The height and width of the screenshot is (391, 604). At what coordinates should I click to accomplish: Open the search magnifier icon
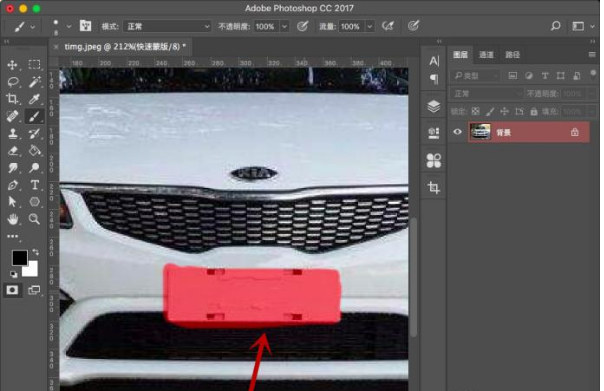[555, 26]
